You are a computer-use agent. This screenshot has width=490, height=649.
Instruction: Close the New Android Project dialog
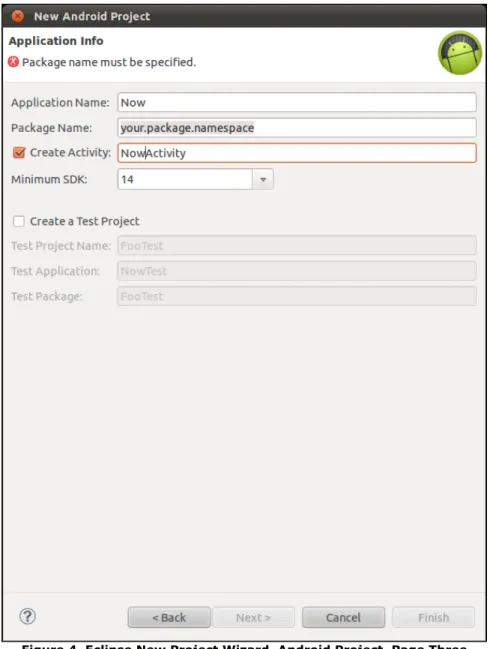point(17,16)
